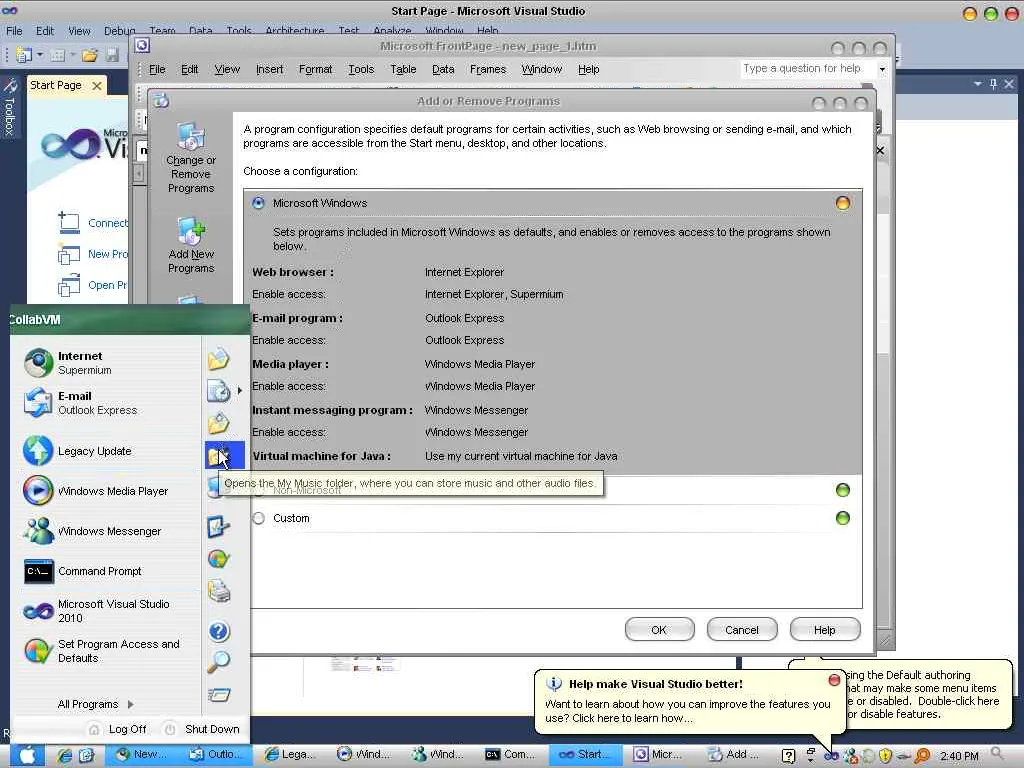Switch to Start Page tab in Visual Studio
The height and width of the screenshot is (768, 1024).
56,85
